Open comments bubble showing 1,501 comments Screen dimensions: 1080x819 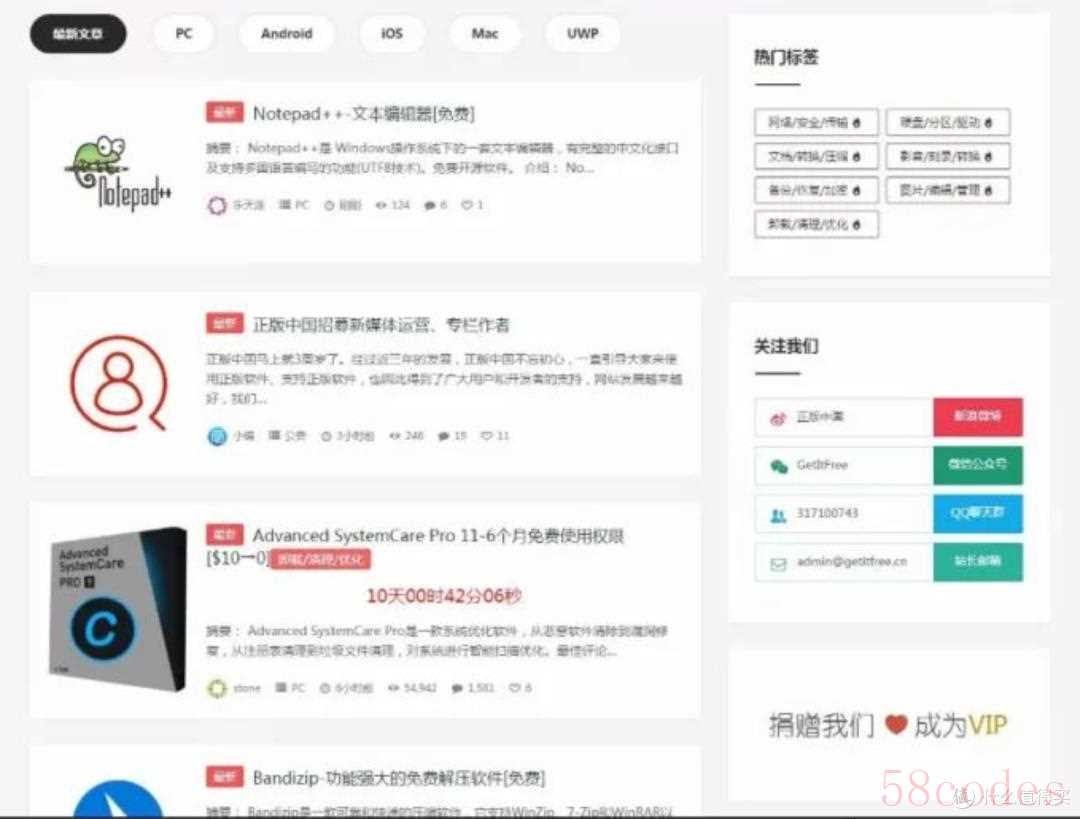coord(457,688)
